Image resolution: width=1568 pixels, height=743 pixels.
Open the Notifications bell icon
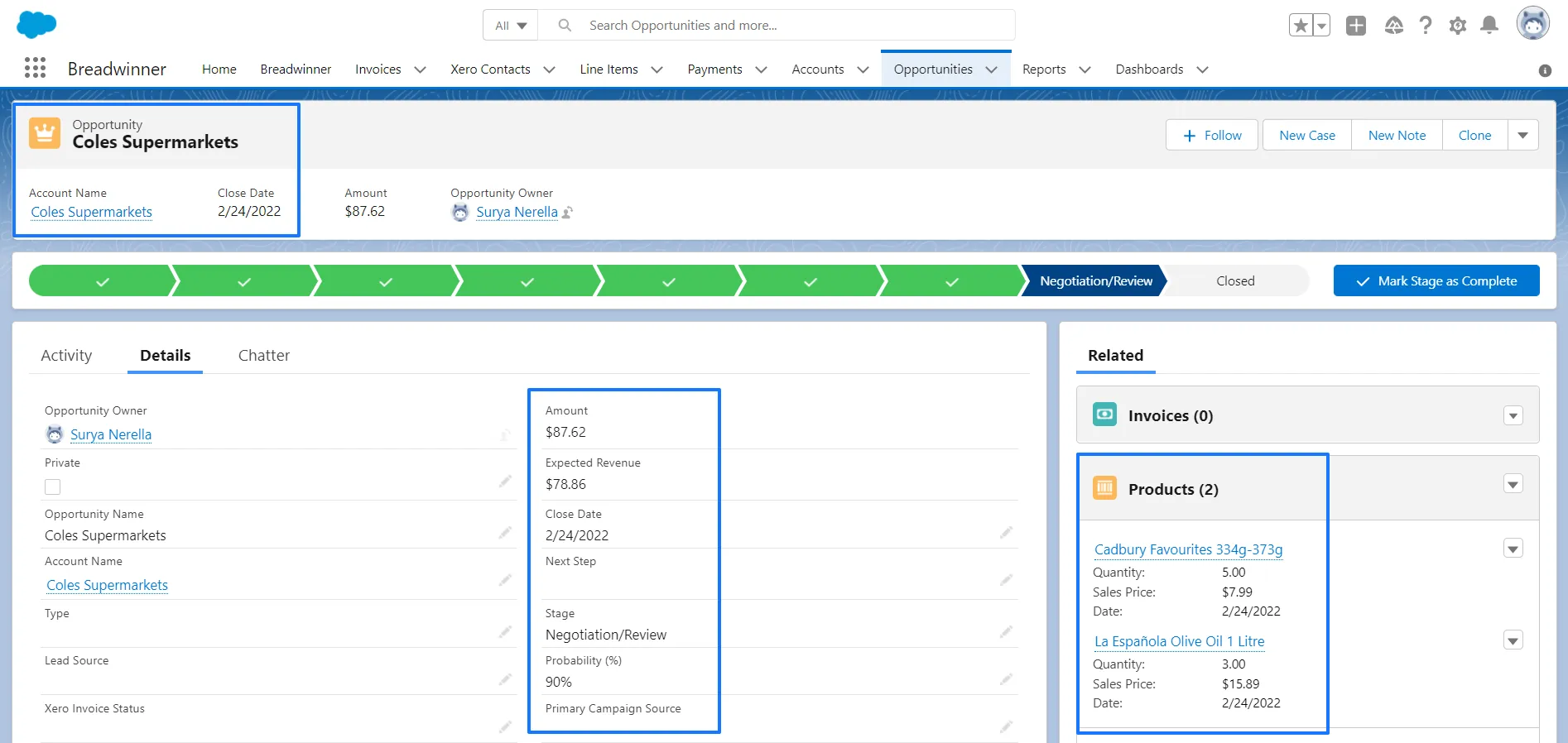(x=1489, y=26)
